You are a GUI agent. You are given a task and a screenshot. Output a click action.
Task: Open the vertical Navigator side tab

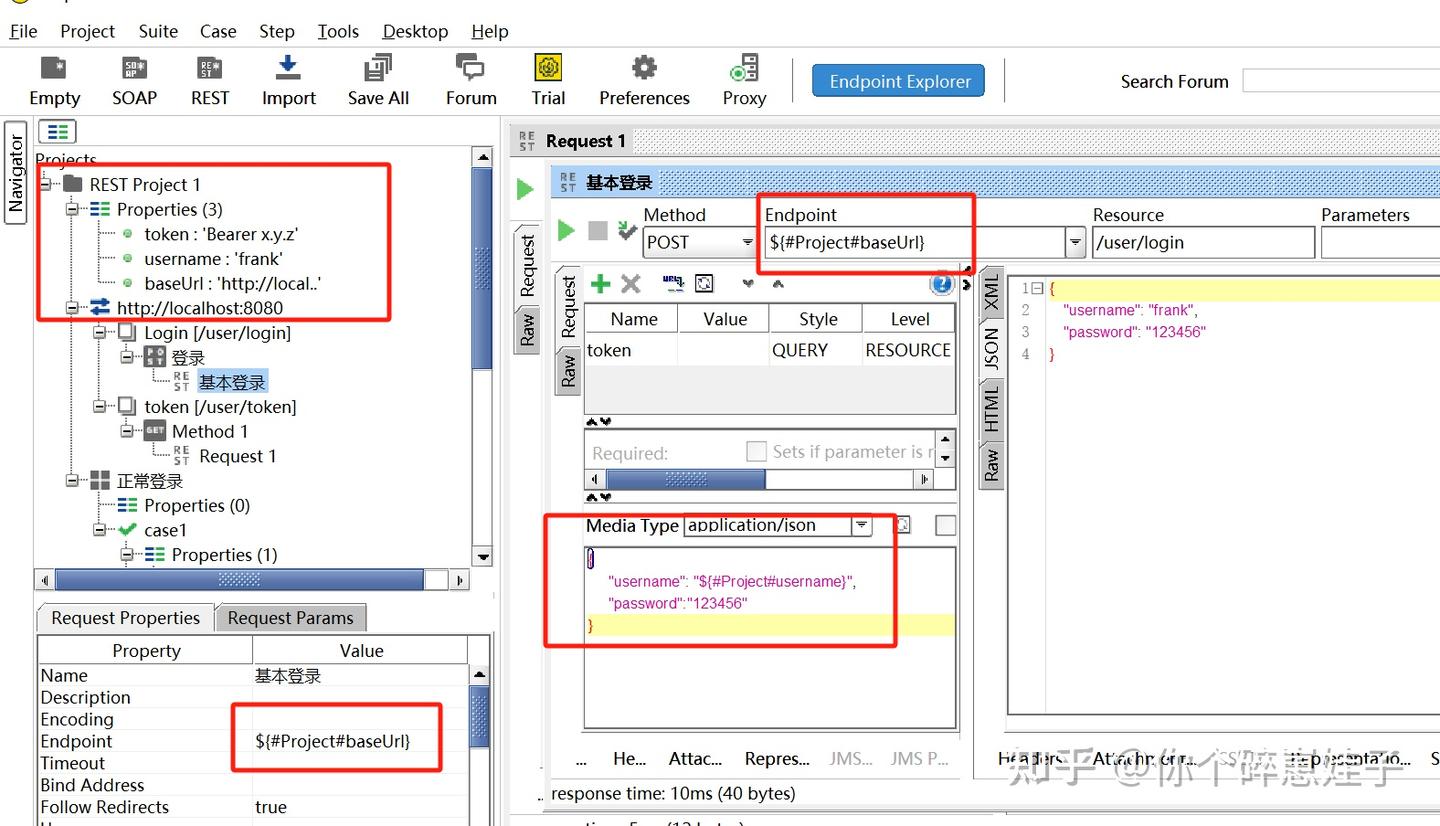click(15, 174)
